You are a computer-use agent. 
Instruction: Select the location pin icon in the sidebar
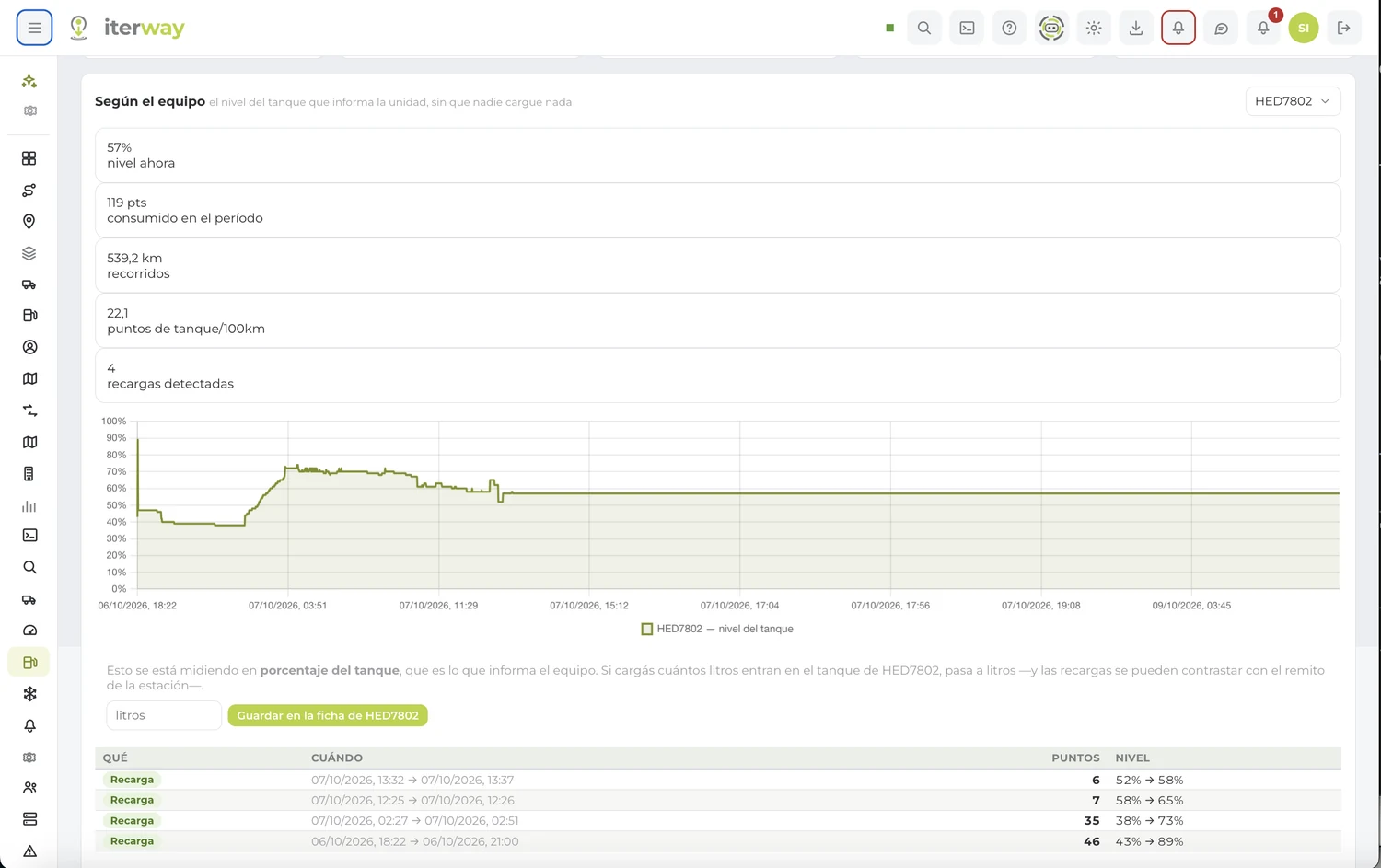point(29,222)
